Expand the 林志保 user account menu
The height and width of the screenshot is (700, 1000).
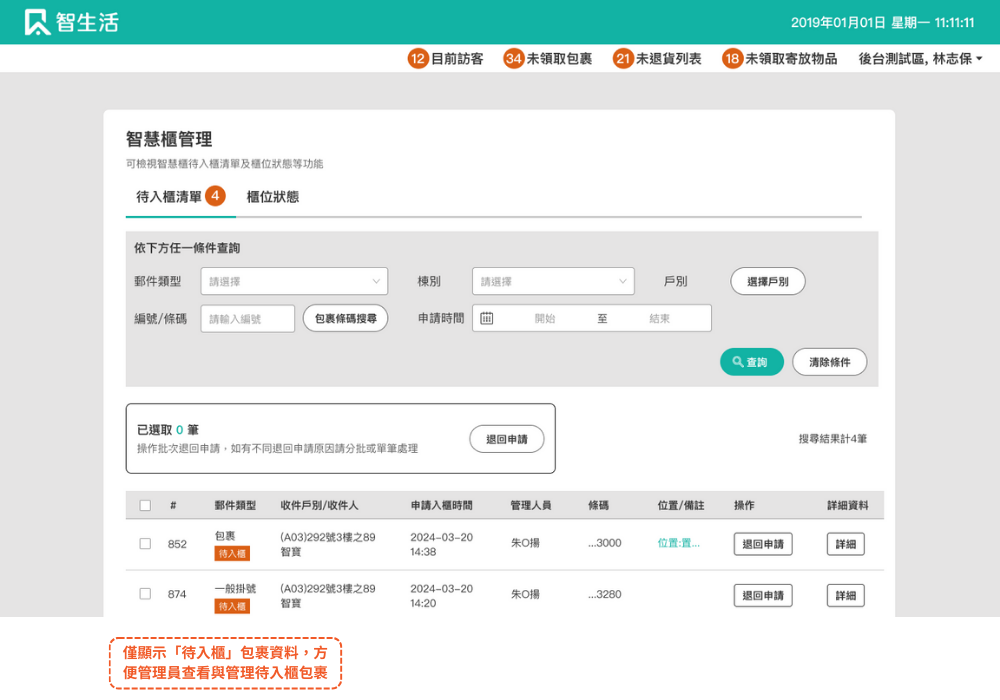tap(920, 59)
